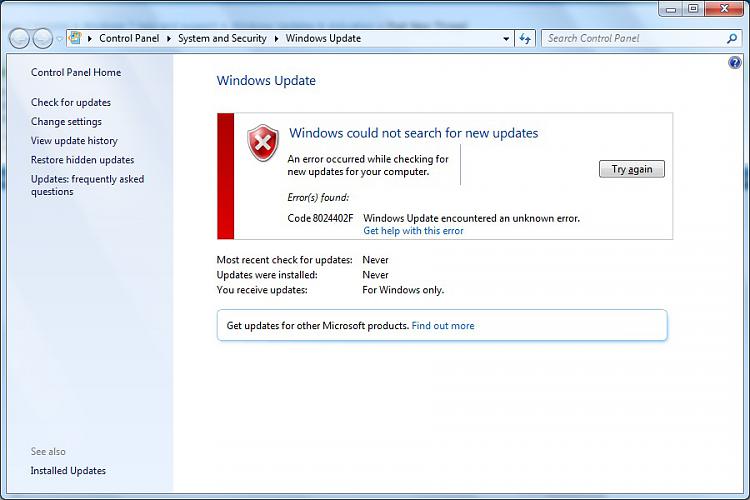Expand the arrow after Control Panel breadcrumb
The image size is (750, 500).
tap(168, 39)
